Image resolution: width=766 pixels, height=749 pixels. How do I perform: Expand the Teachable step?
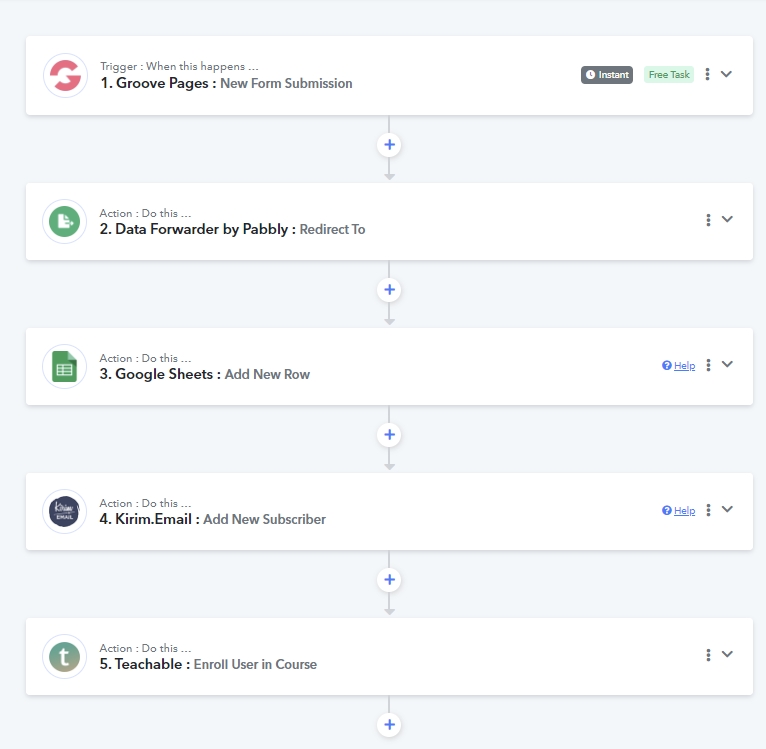pos(727,655)
